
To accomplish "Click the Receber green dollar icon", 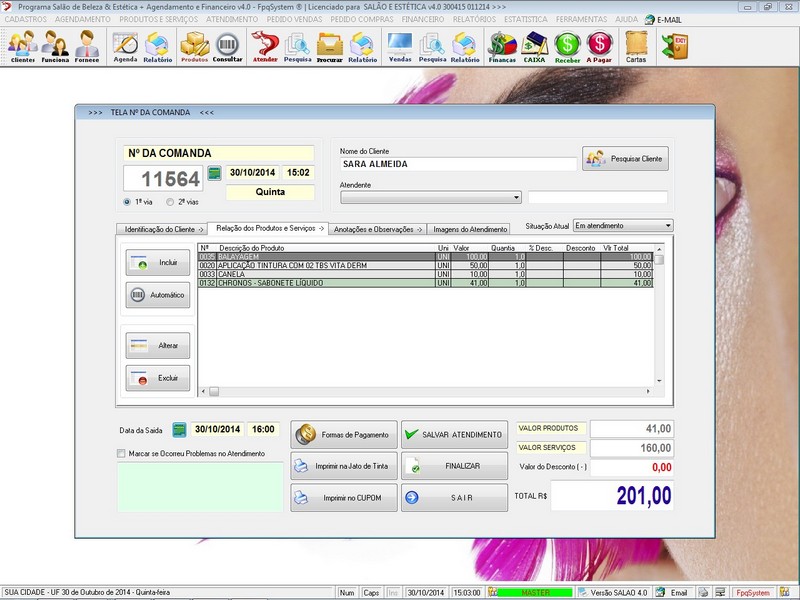I will (x=567, y=46).
